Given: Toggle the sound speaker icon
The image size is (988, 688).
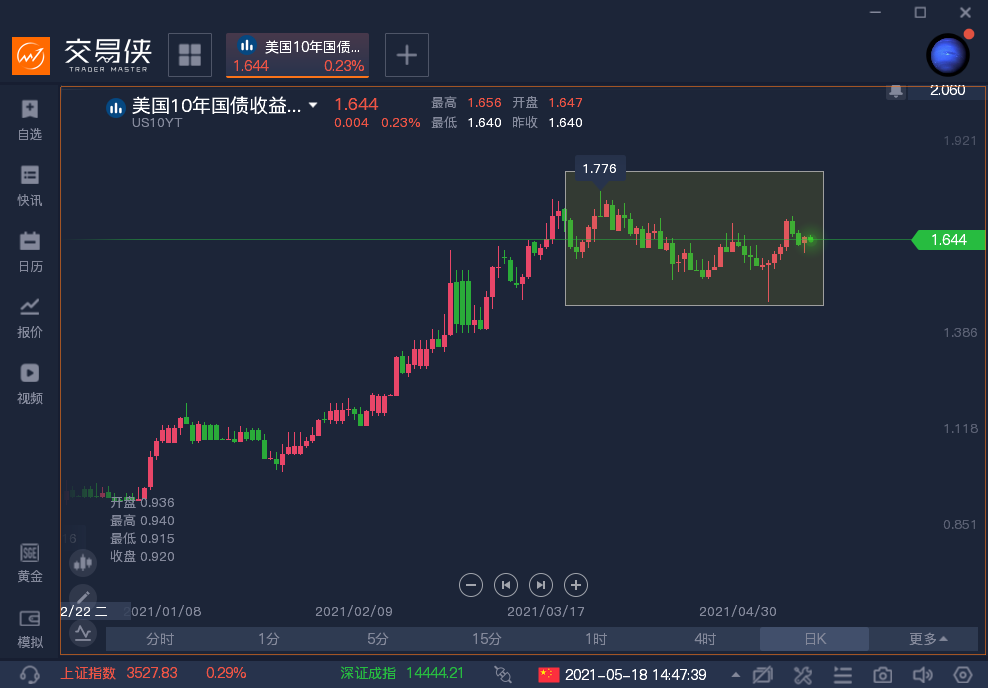Looking at the screenshot, I should tap(923, 675).
